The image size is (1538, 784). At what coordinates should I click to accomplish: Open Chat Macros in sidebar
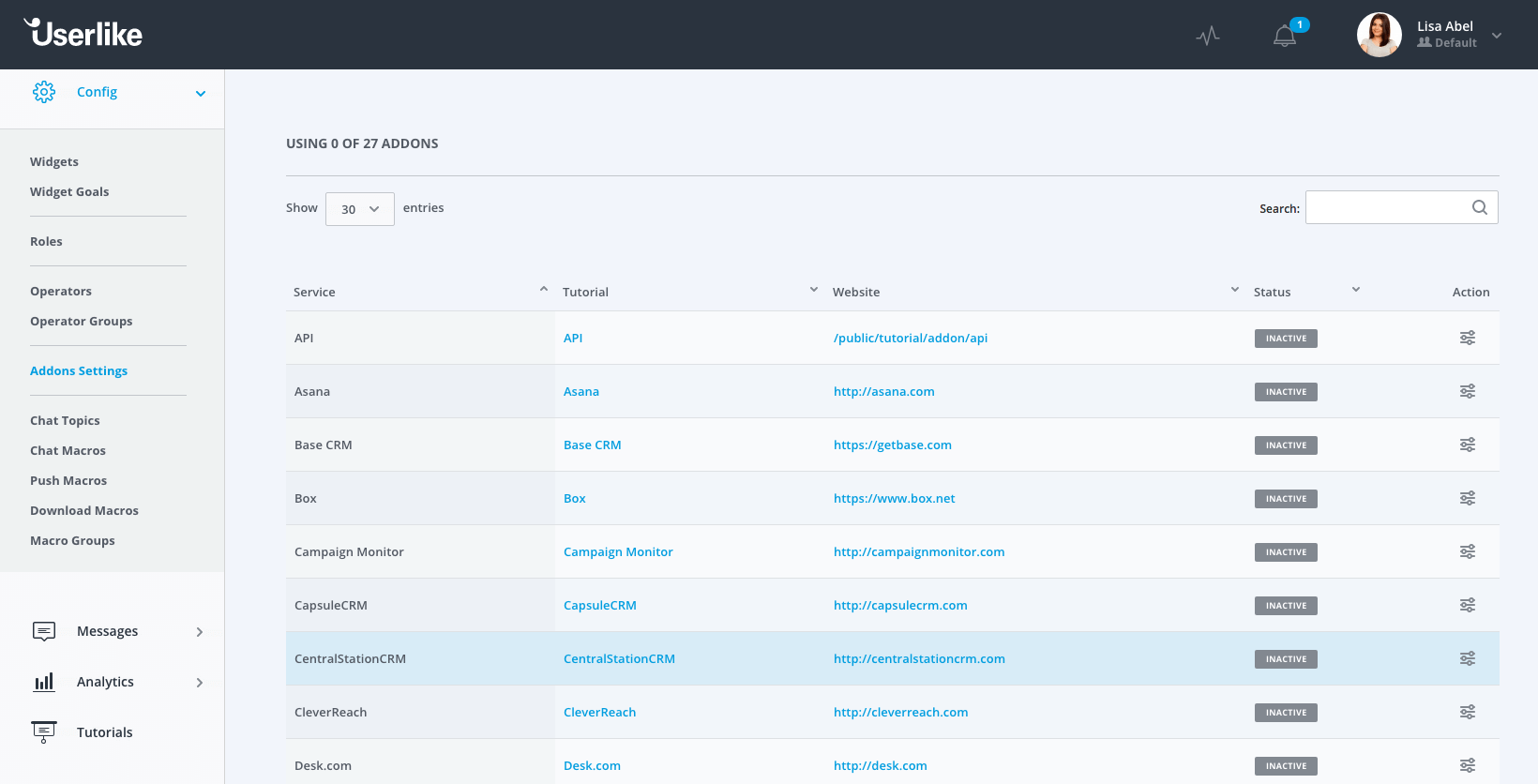68,451
